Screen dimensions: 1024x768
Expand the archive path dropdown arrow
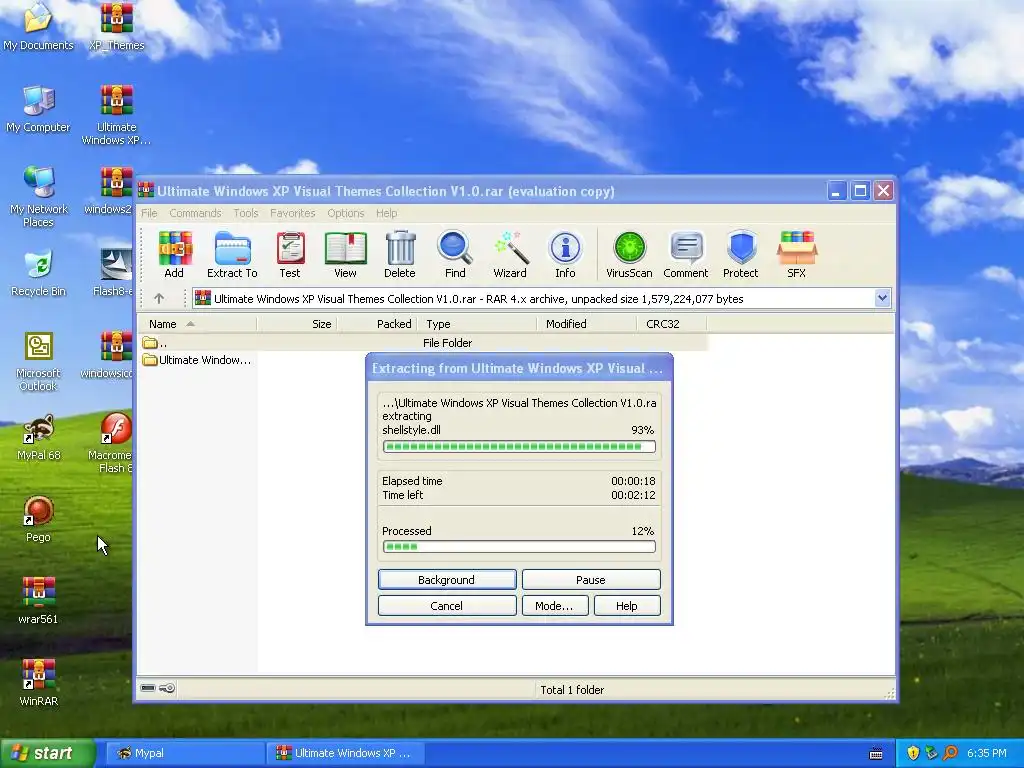882,298
